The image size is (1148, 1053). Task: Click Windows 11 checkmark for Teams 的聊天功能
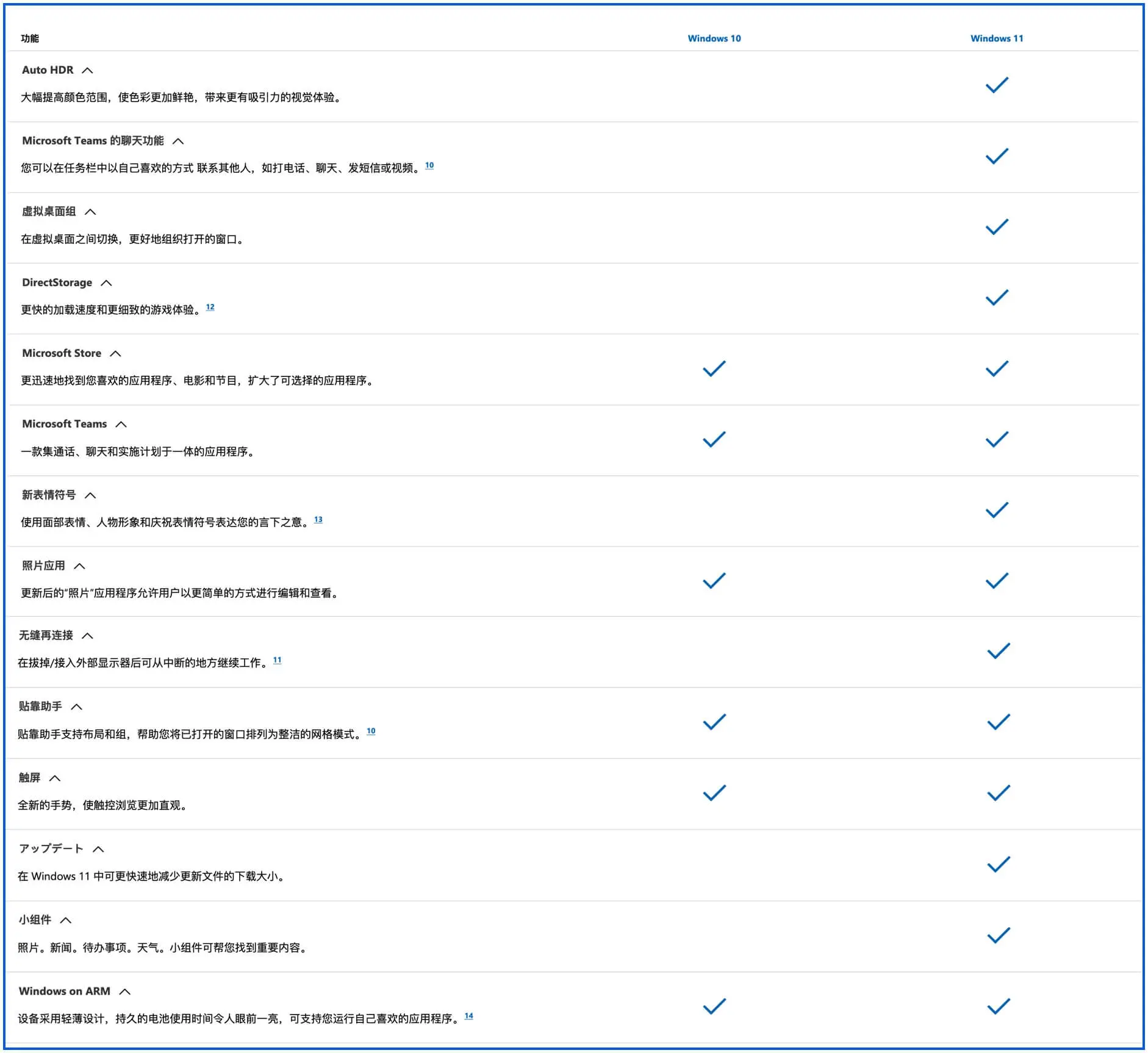pos(997,156)
